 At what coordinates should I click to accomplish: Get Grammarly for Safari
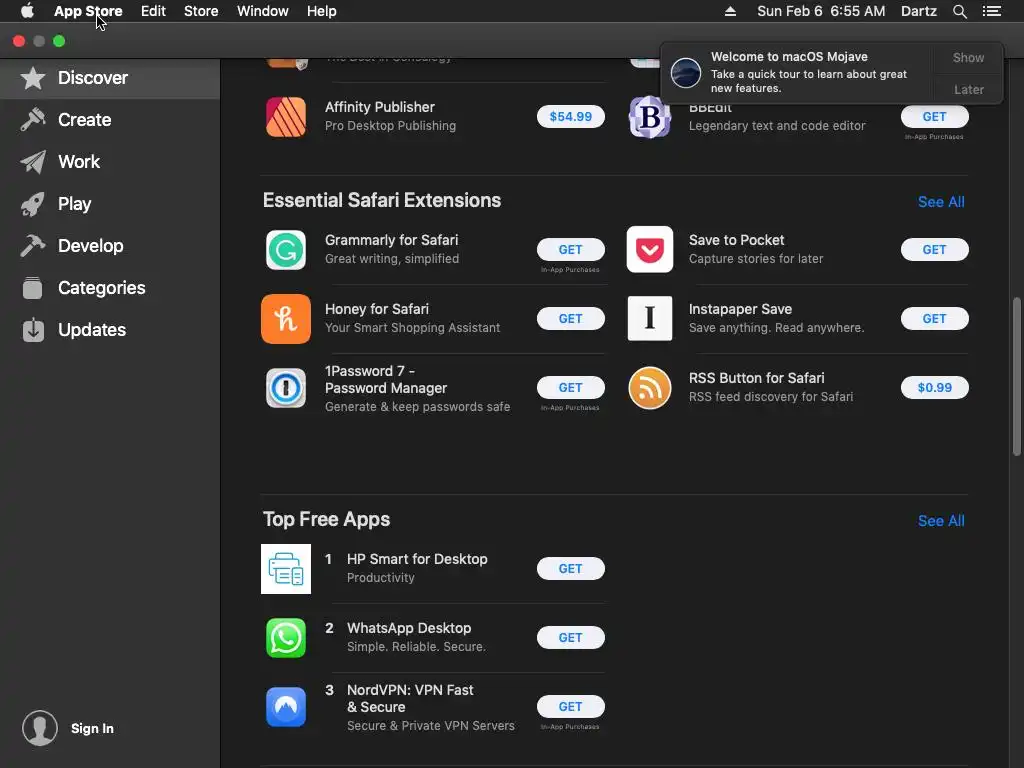[571, 249]
